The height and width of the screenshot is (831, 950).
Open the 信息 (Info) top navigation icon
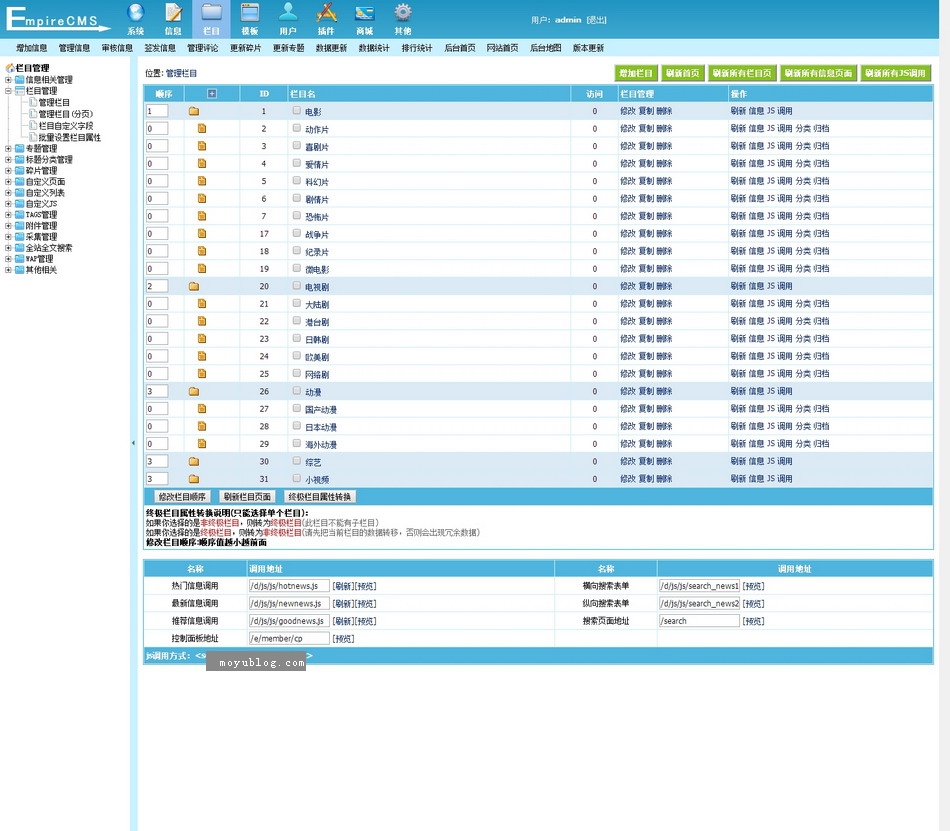click(173, 19)
